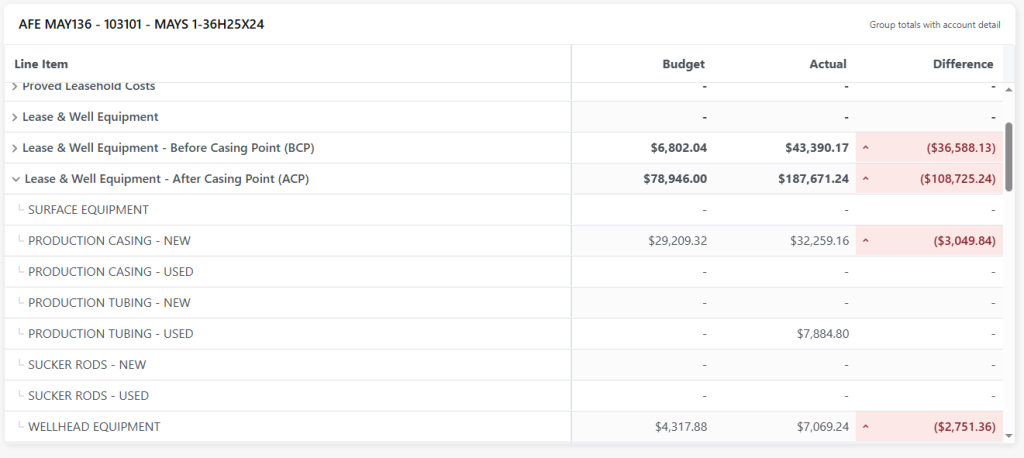Click the Group totals with account detail label
The image size is (1024, 458).
click(933, 25)
